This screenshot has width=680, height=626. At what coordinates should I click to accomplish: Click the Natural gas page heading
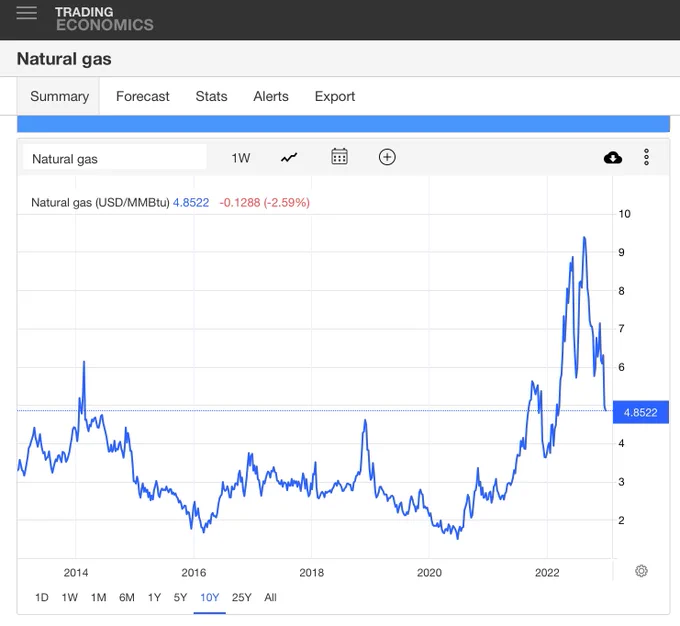point(64,59)
